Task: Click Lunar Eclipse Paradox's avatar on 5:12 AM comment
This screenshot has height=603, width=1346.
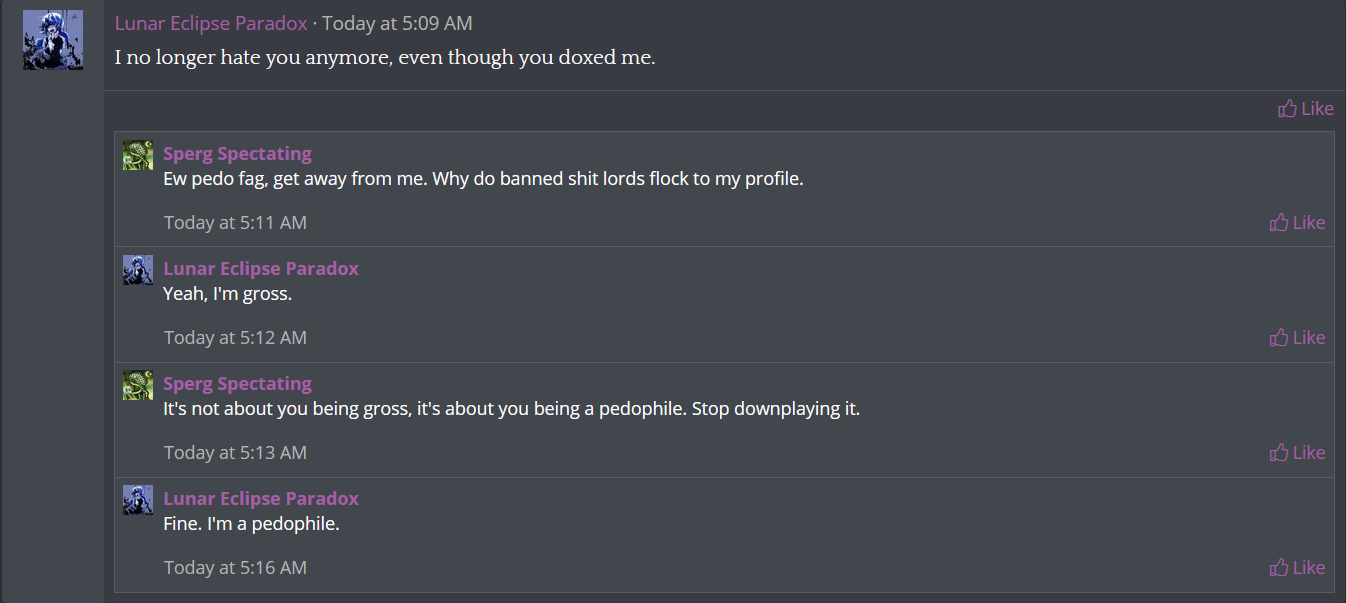Action: point(138,270)
